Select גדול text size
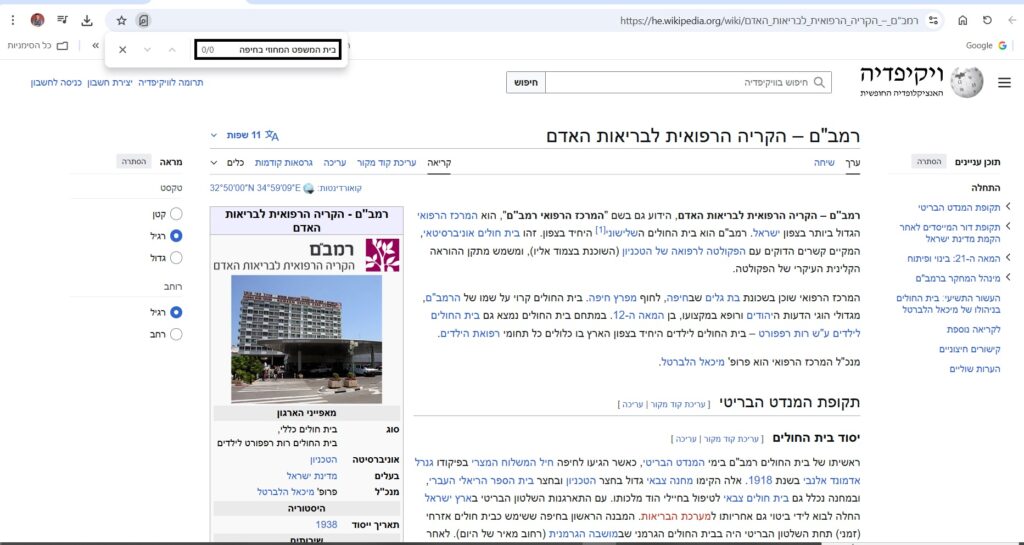The width and height of the screenshot is (1024, 545). click(x=176, y=258)
